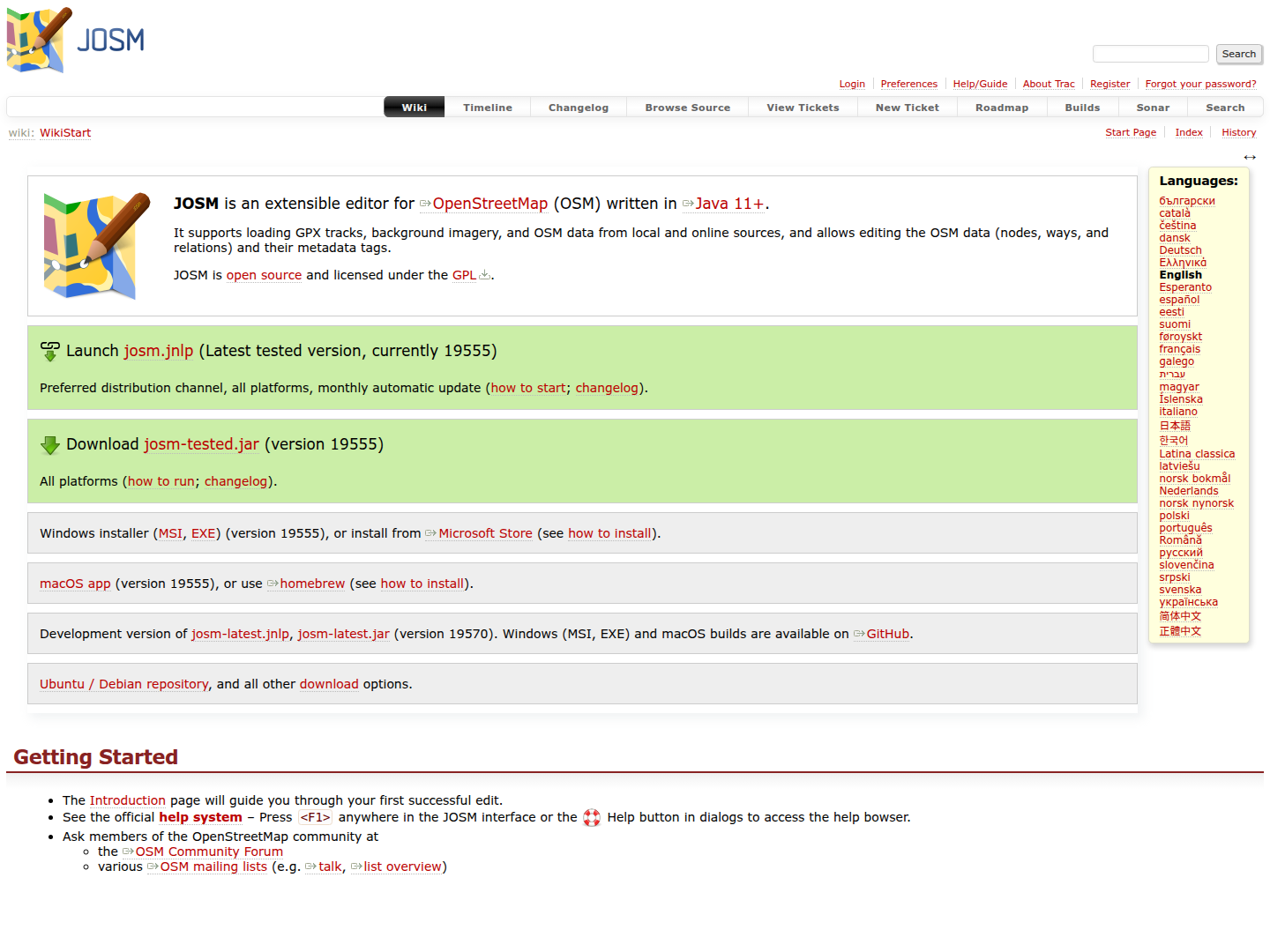This screenshot has height=952, width=1270.
Task: Click the download options link
Action: coord(329,684)
